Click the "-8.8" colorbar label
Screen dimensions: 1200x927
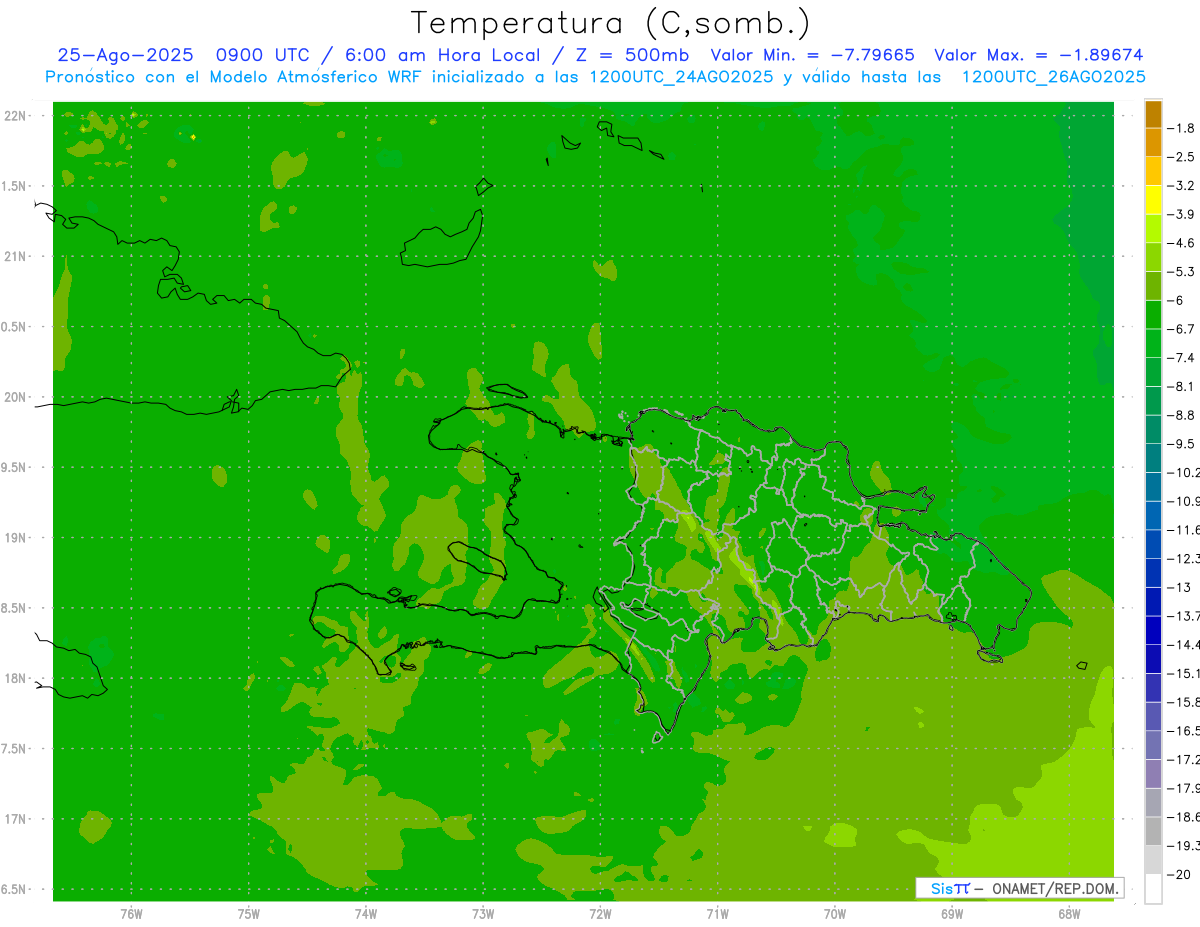coord(1182,415)
